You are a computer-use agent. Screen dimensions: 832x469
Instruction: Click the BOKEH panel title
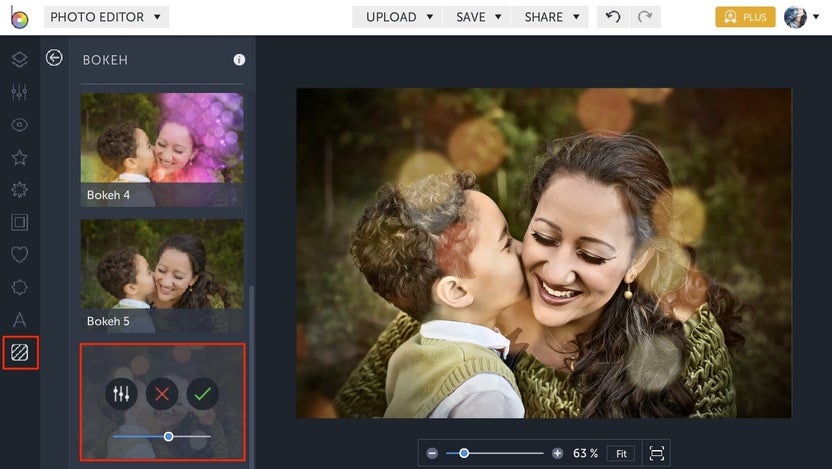105,60
